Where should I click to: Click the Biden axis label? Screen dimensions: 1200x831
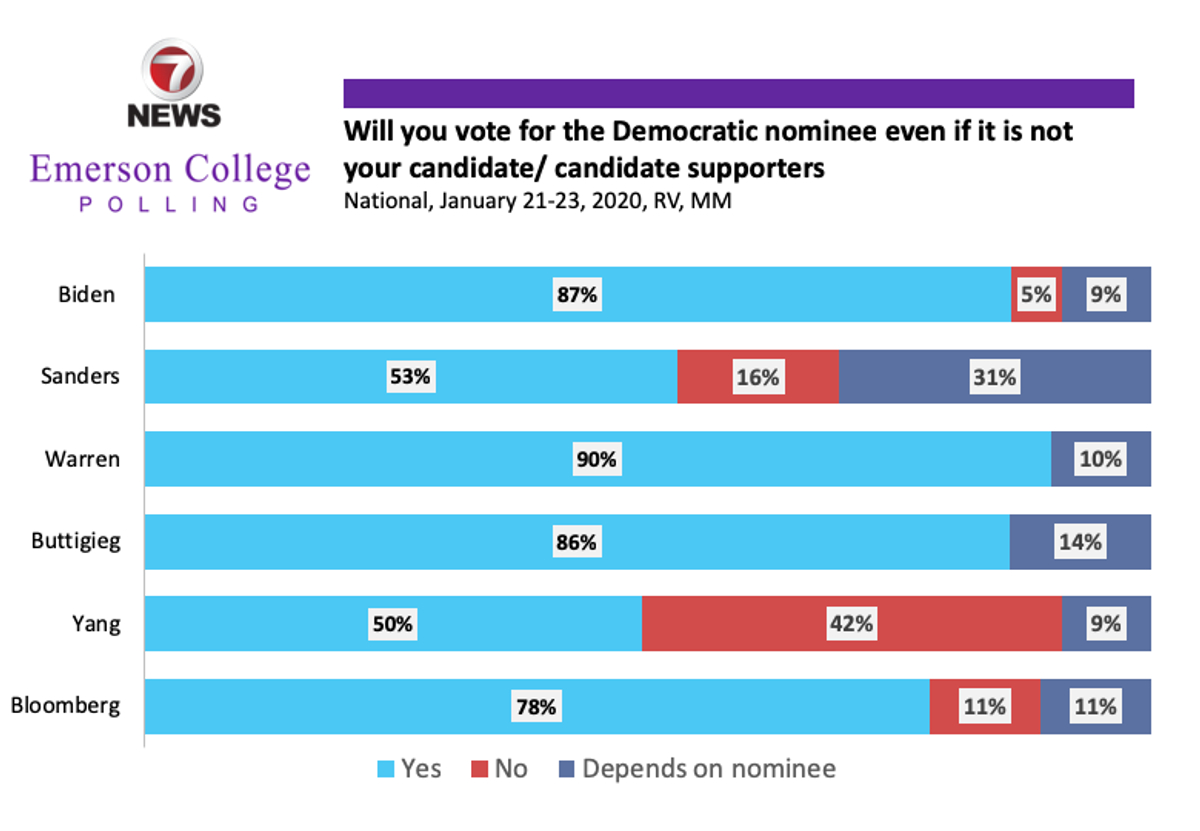click(86, 295)
